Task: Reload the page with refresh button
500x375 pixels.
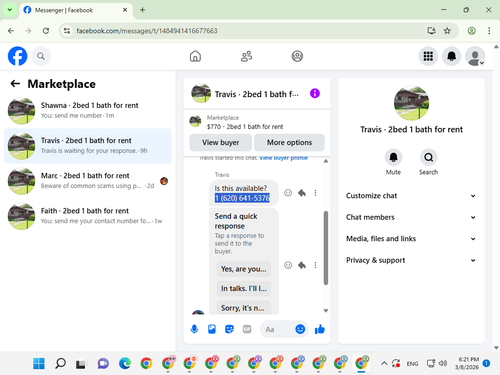Action: coord(46,31)
